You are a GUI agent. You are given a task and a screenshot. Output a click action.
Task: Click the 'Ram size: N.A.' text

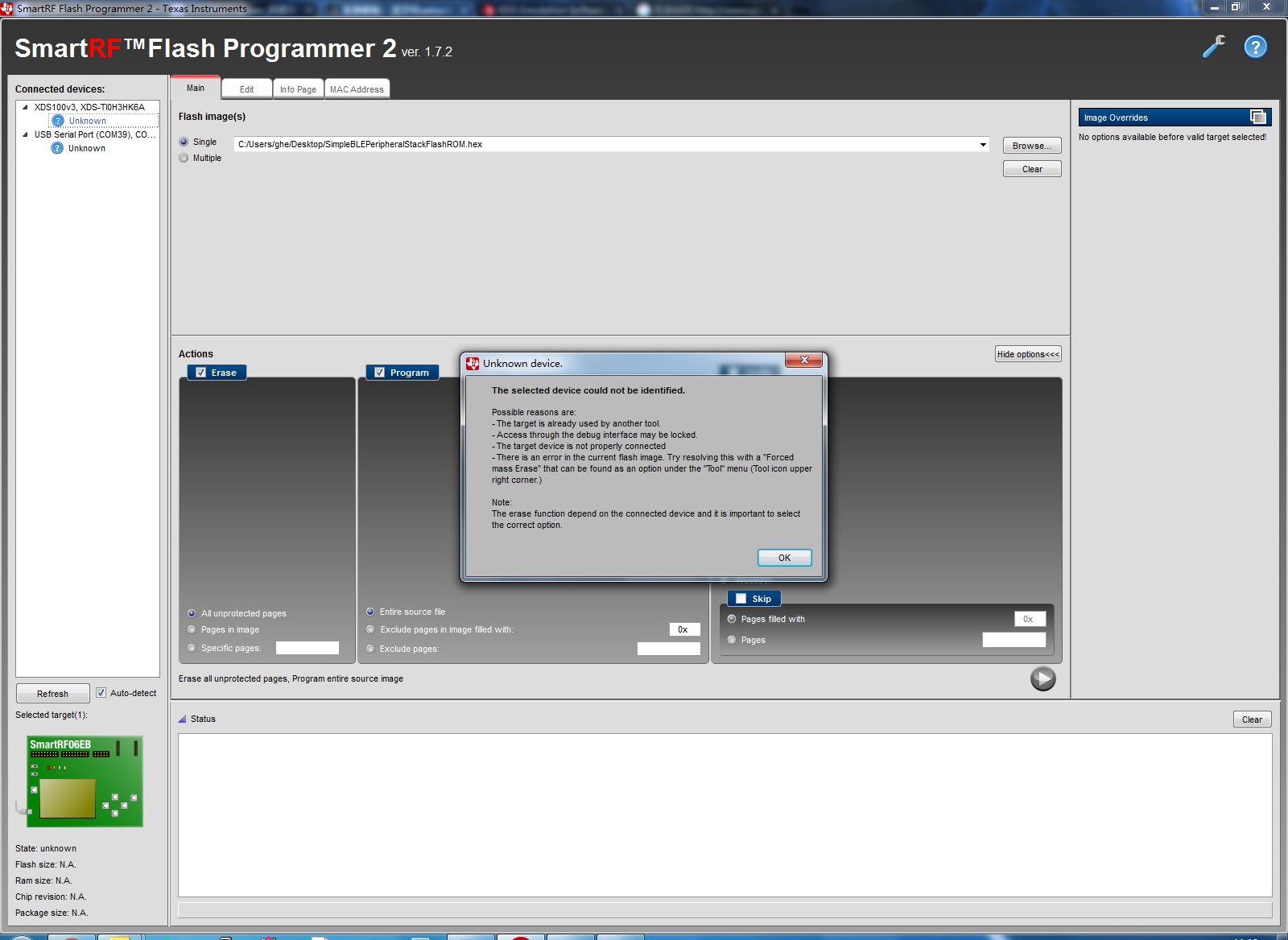[43, 880]
